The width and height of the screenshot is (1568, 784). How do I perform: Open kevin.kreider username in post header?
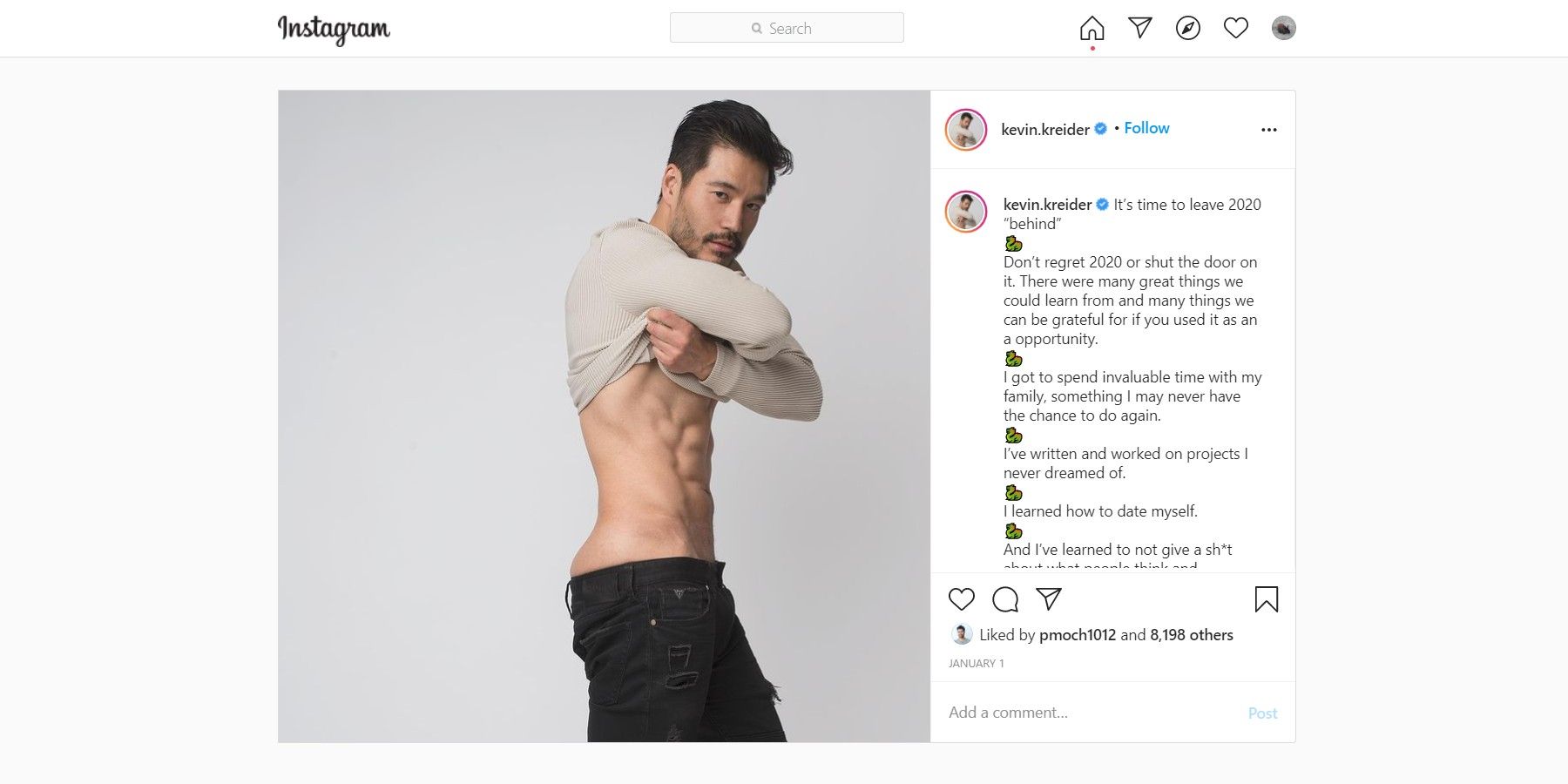(1045, 129)
